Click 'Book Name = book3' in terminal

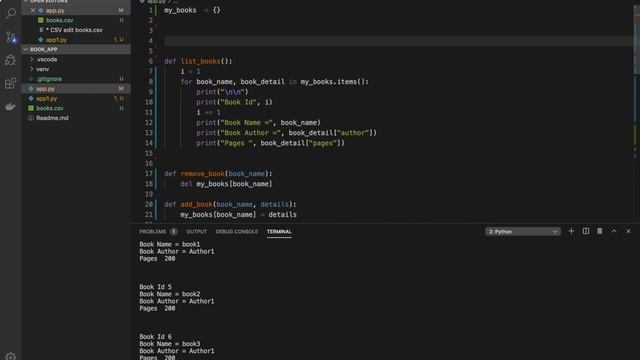tap(170, 344)
